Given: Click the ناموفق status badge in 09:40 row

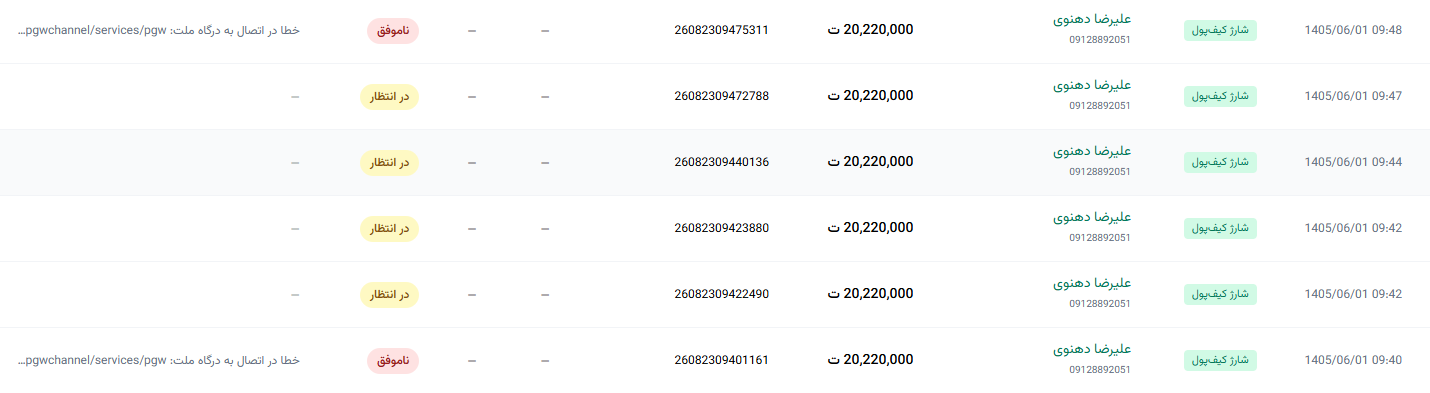Looking at the screenshot, I should (393, 360).
